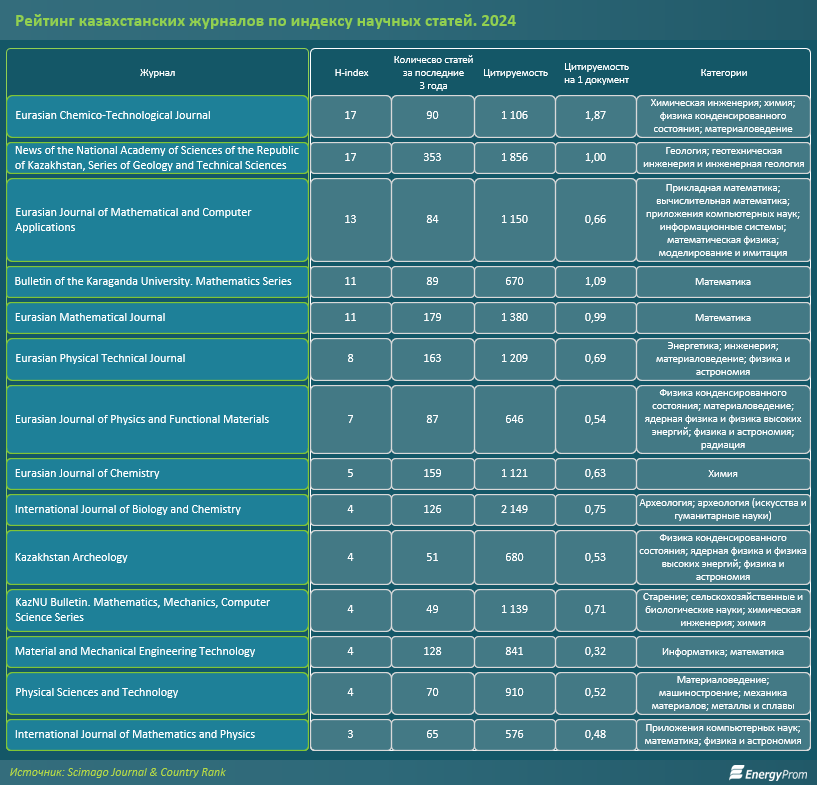
Task: Click citations value '670'
Action: click(515, 281)
